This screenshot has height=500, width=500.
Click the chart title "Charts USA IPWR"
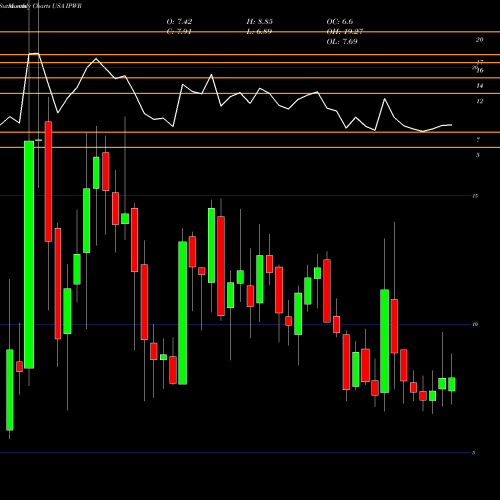[57, 6]
